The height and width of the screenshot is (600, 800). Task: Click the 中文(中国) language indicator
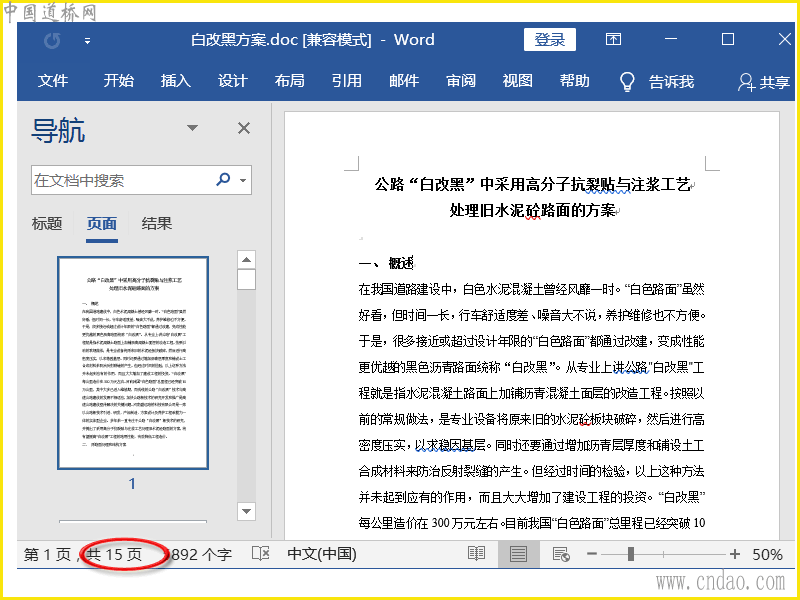(x=322, y=554)
